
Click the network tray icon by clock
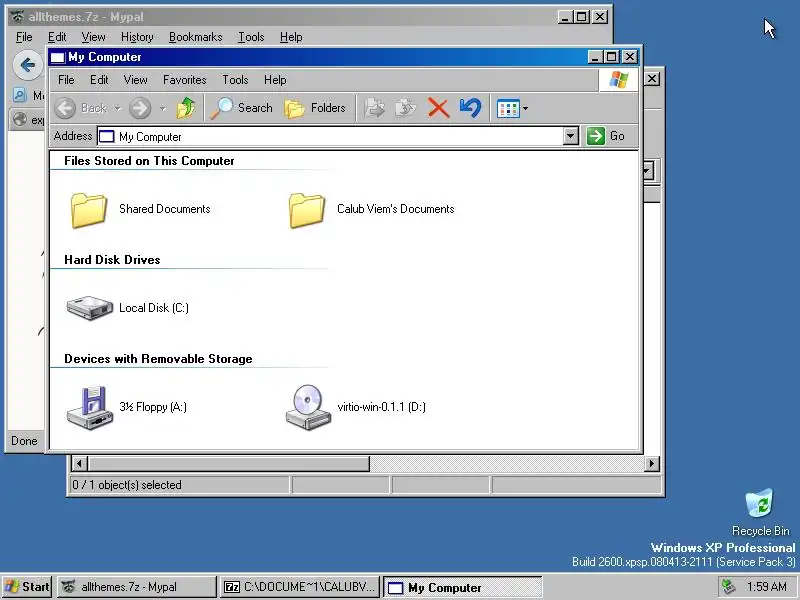pos(728,587)
